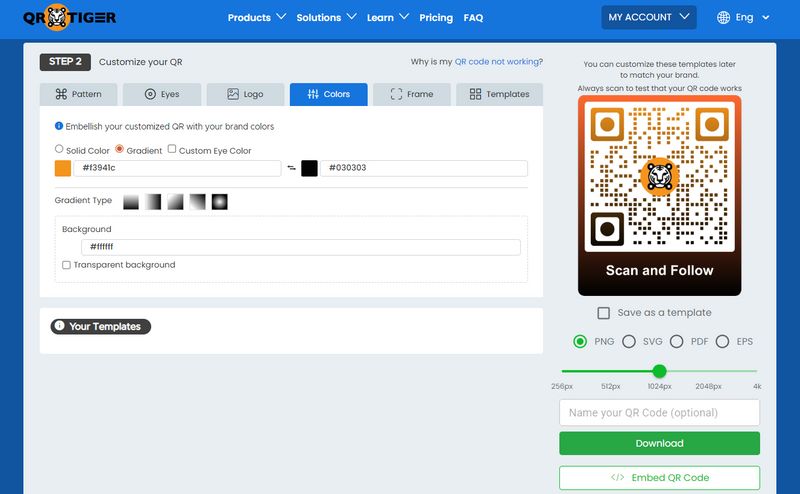Check the Transparent background checkbox
800x494 pixels.
tap(66, 265)
